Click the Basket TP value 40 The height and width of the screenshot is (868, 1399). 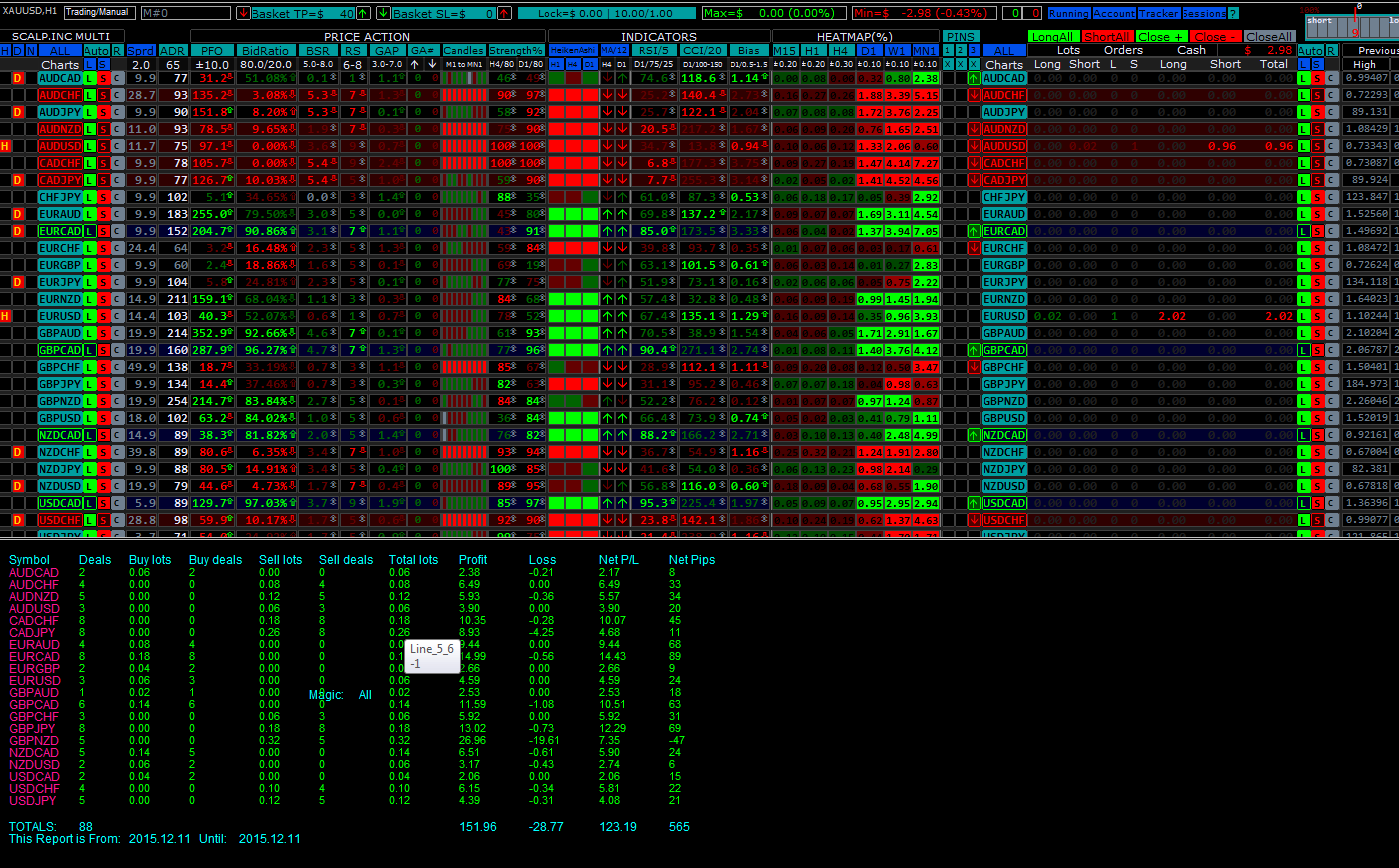coord(346,14)
